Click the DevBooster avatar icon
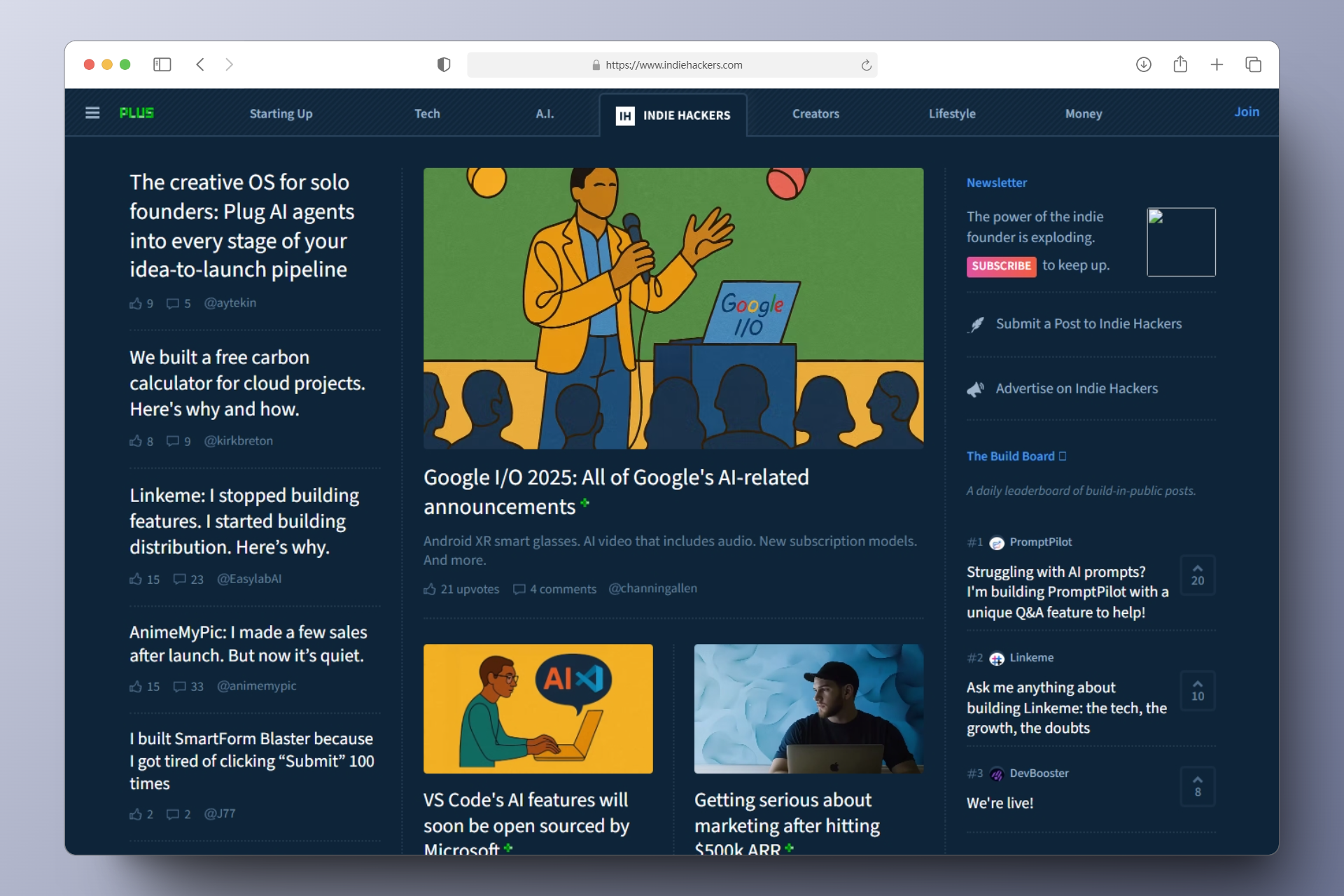 click(x=997, y=774)
